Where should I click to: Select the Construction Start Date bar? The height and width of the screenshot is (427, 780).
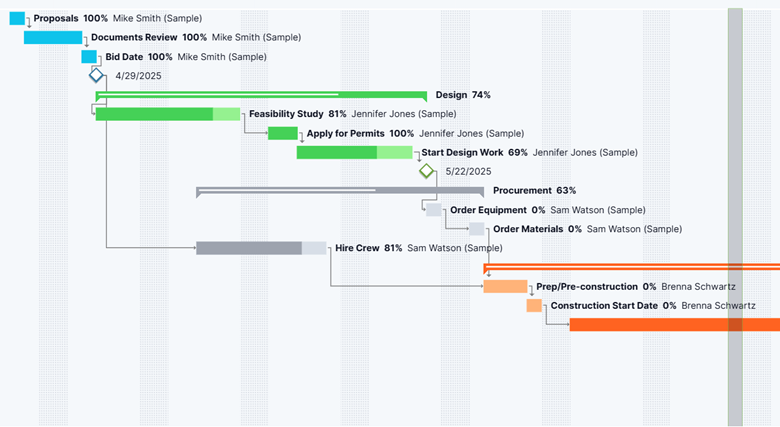point(534,305)
